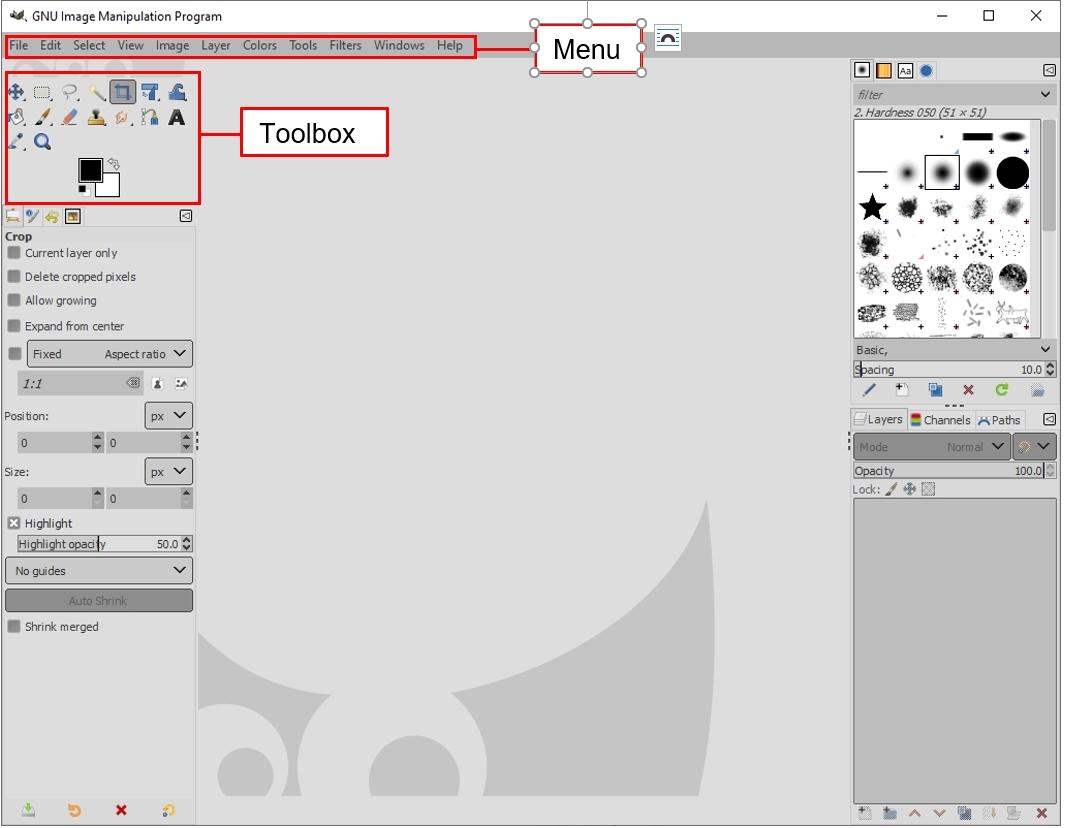Refresh brushes with the green arrow icon
The image size is (1065, 828).
click(1002, 390)
